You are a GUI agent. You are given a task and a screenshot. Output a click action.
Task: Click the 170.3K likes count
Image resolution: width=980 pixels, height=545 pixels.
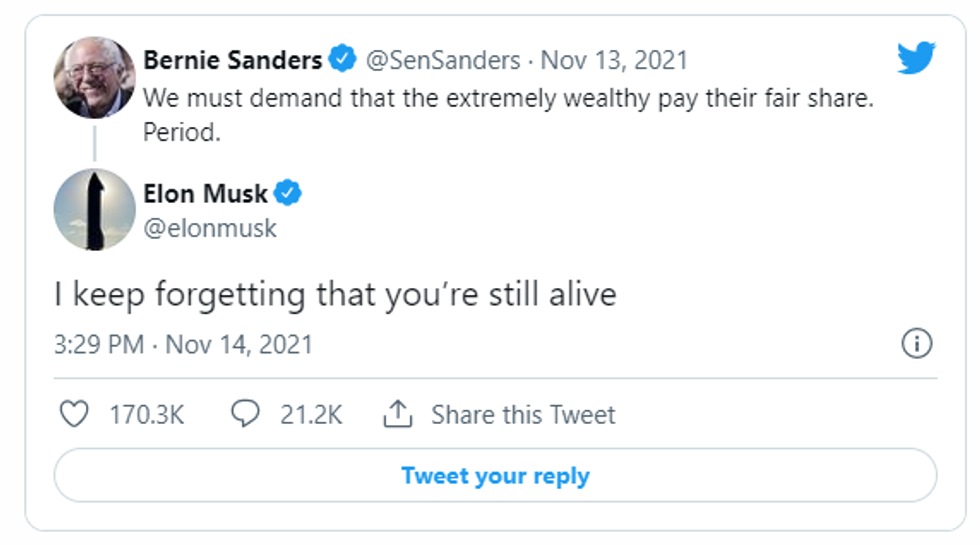[146, 415]
